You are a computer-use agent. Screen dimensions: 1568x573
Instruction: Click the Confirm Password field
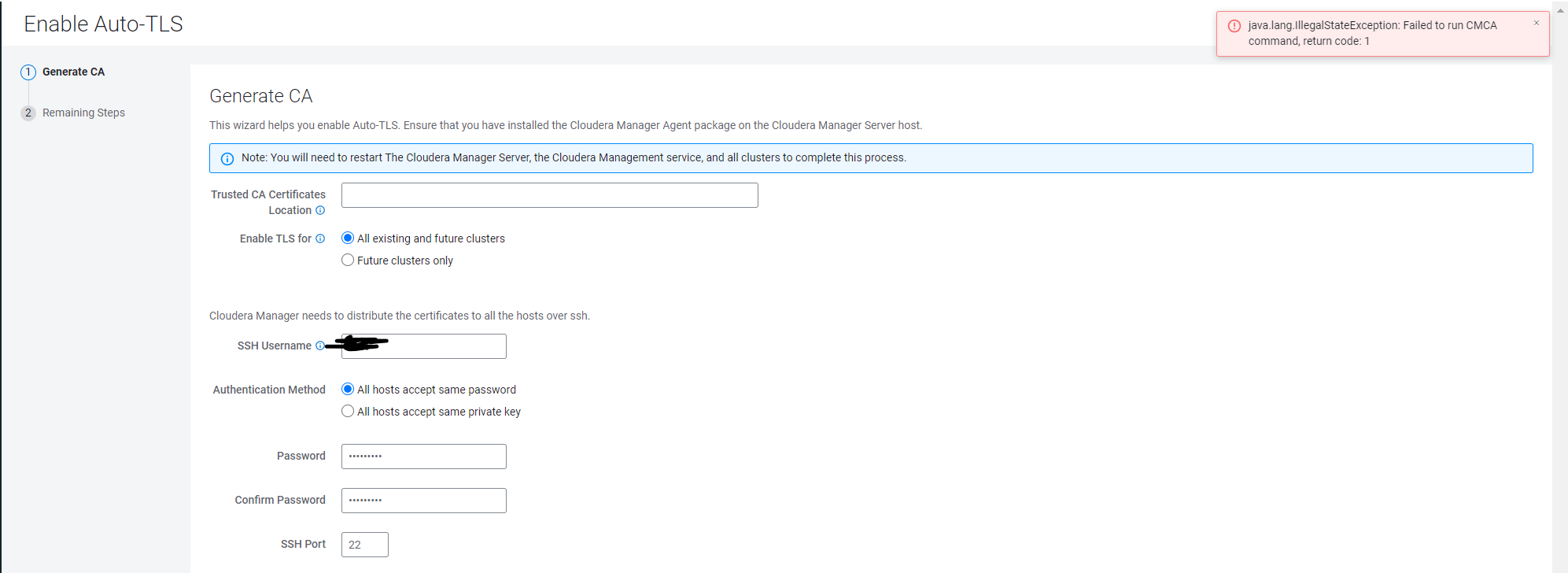point(423,501)
